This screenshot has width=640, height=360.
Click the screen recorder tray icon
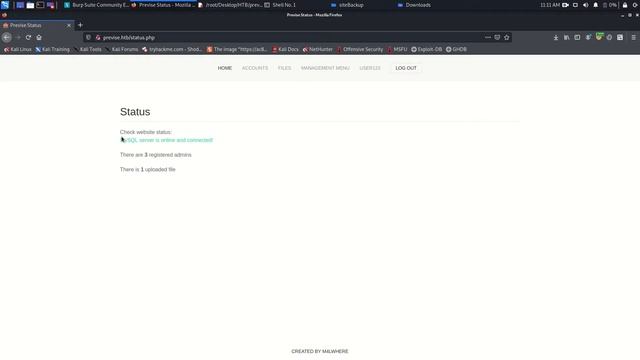[565, 5]
